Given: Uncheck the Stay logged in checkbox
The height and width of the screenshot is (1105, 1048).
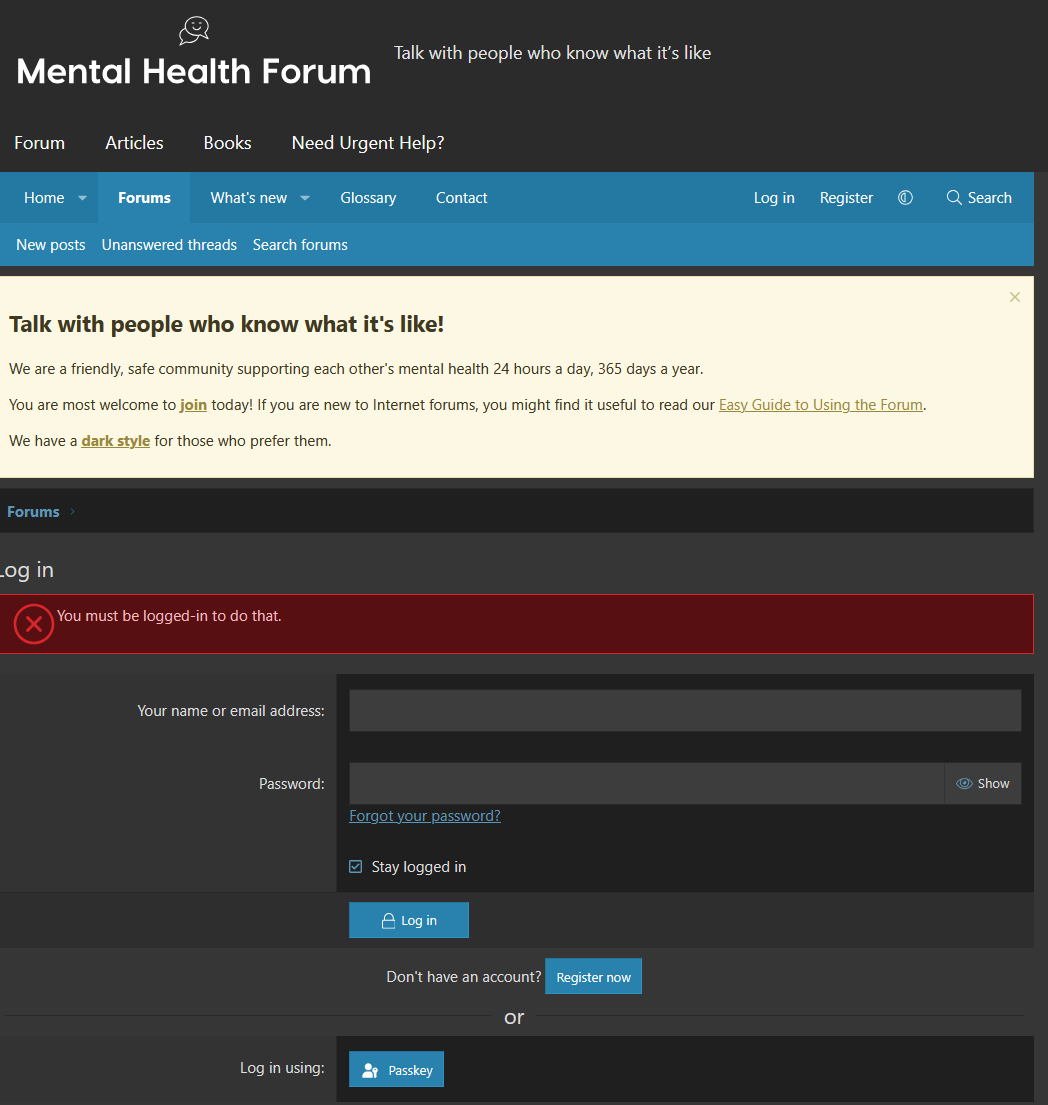Looking at the screenshot, I should [x=355, y=867].
